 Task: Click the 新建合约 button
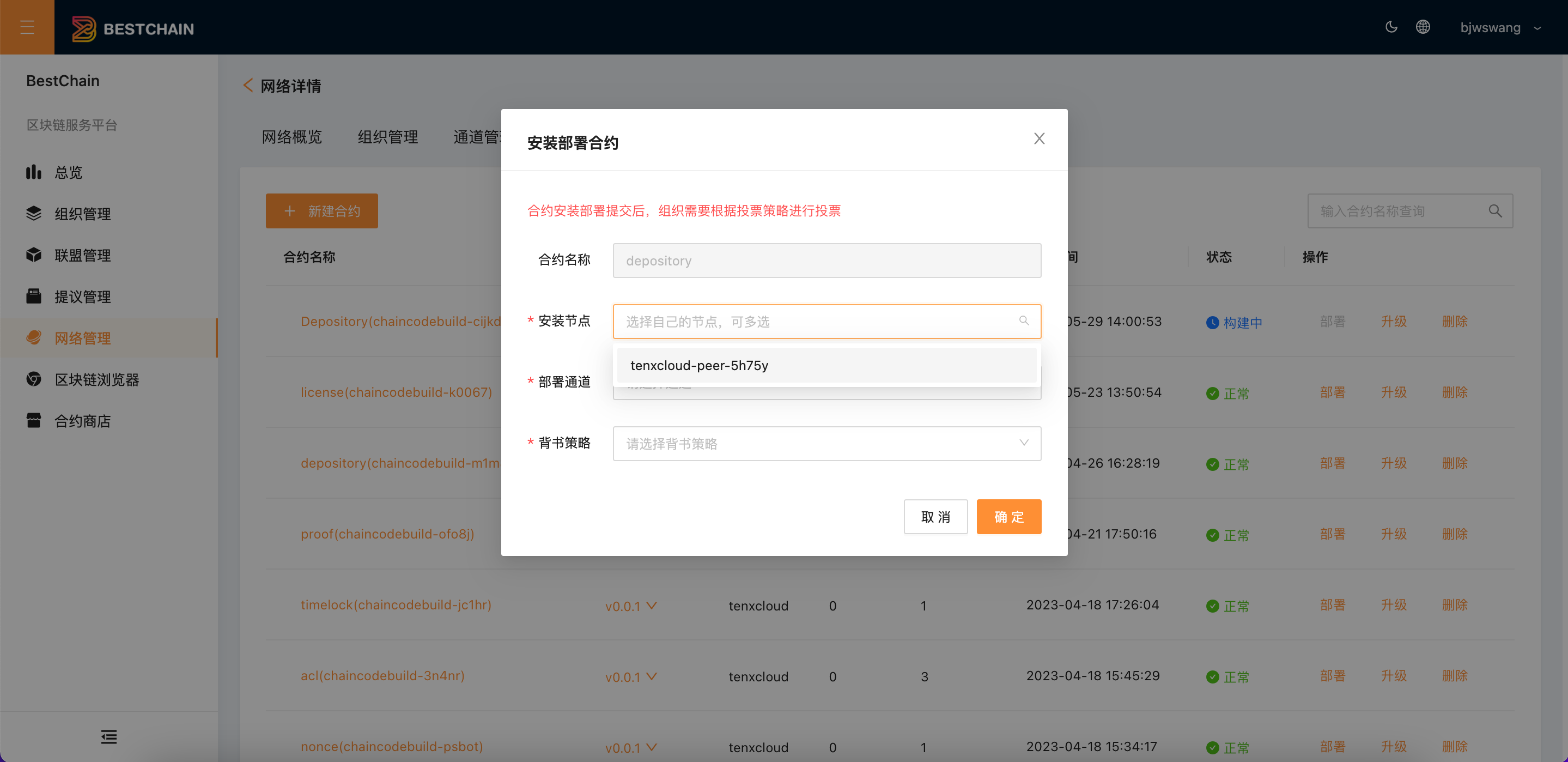pos(321,211)
